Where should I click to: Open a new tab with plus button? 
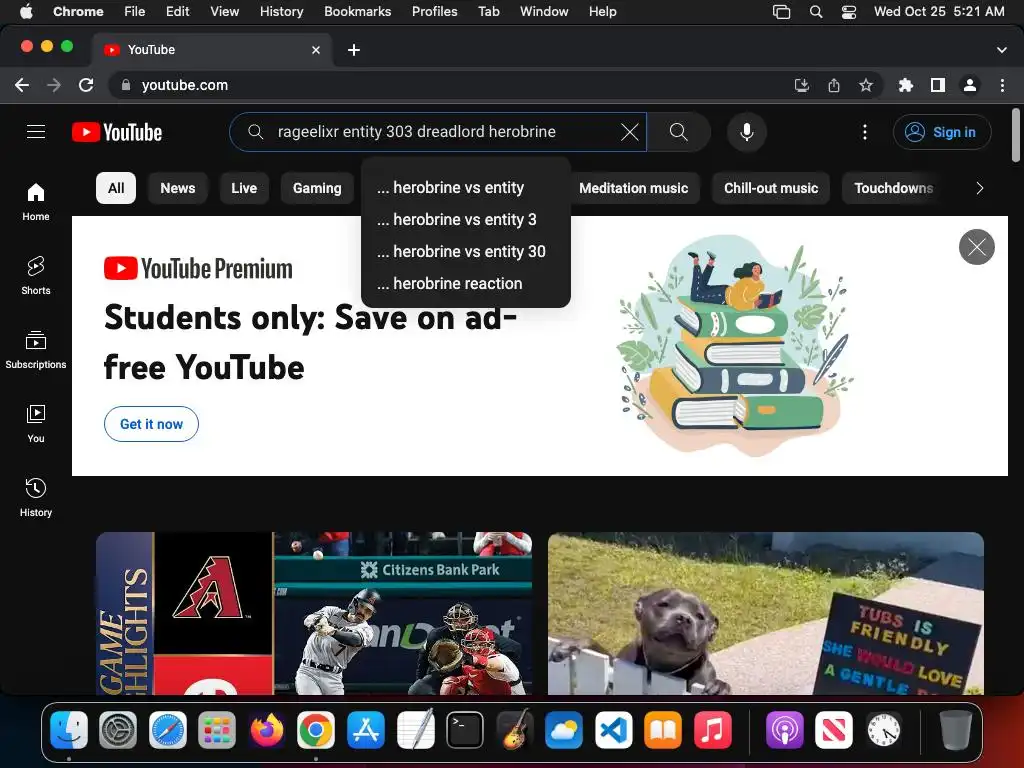(353, 50)
